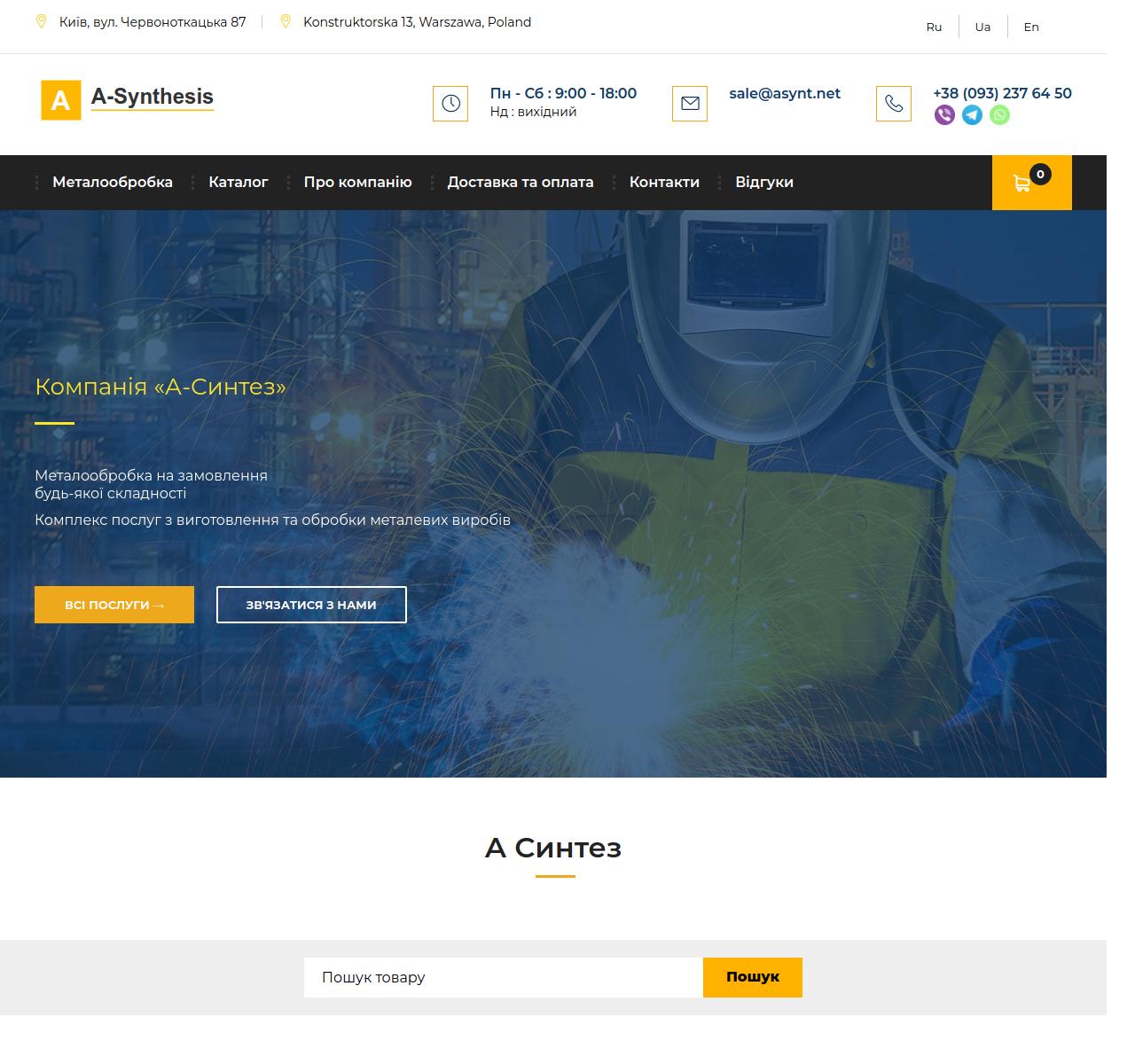Click the WhatsApp icon
The width and height of the screenshot is (1135, 1064).
coord(999,115)
